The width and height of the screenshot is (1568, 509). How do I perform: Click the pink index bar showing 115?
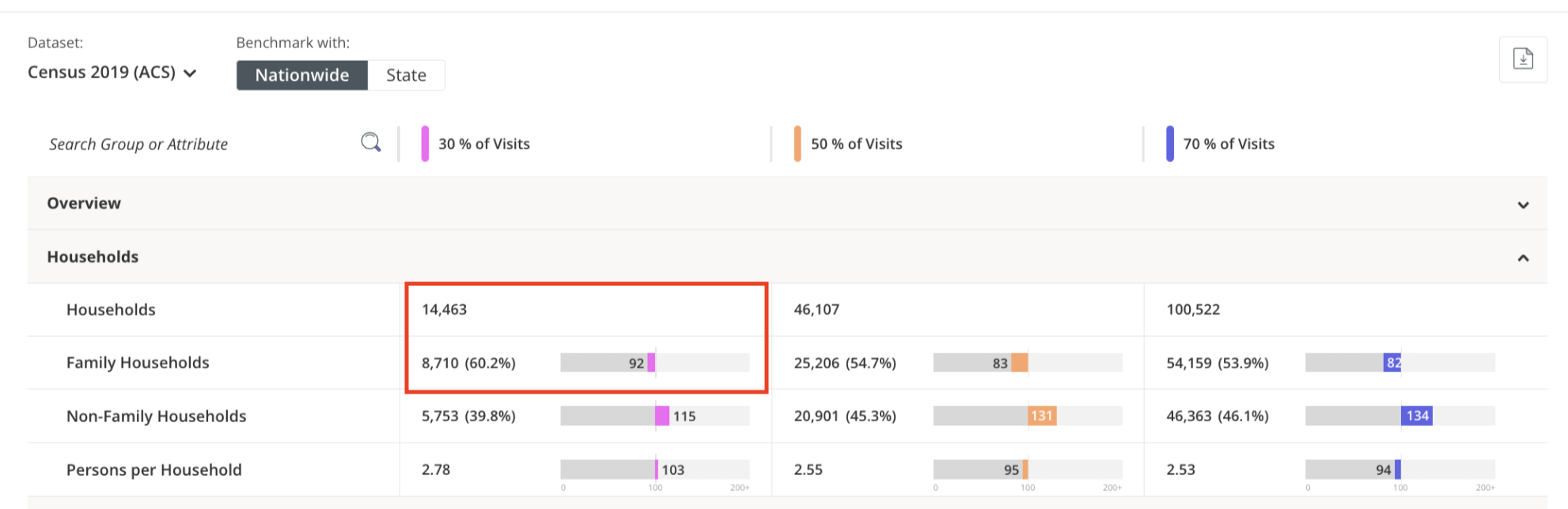click(662, 416)
